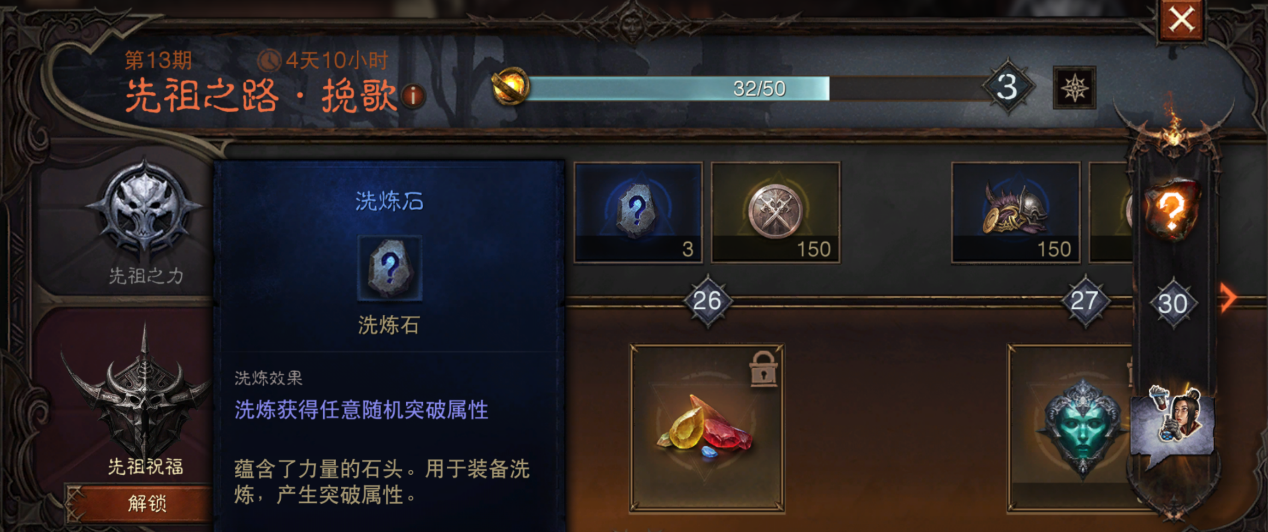The image size is (1268, 532).
Task: Select level 26 diamond marker
Action: pyautogui.click(x=707, y=301)
